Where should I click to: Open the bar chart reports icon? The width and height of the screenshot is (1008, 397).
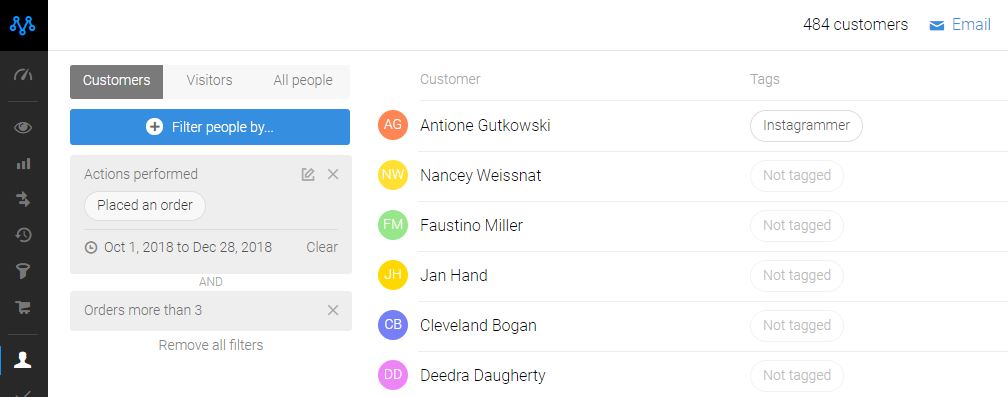click(23, 164)
